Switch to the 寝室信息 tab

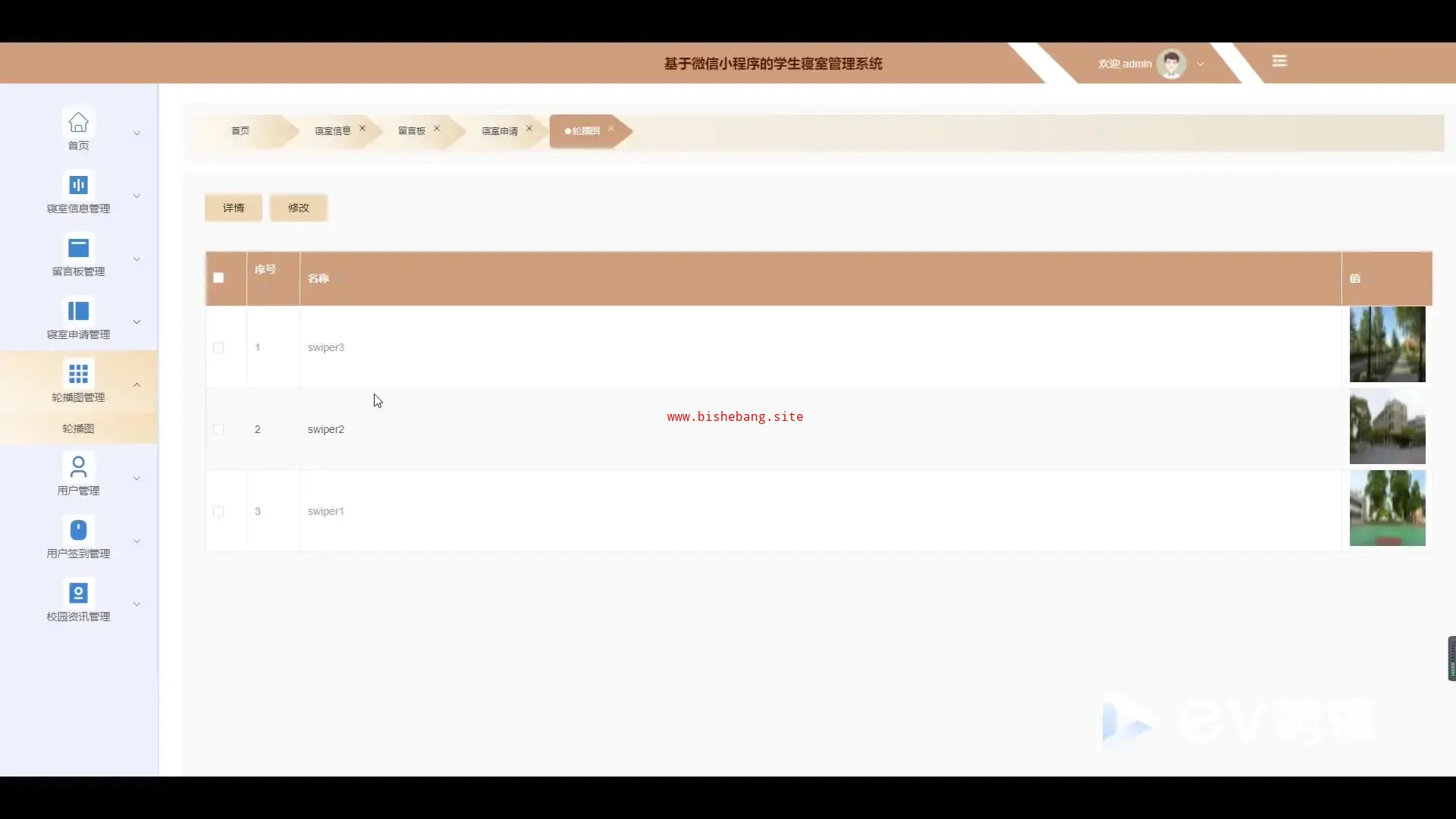[x=332, y=131]
